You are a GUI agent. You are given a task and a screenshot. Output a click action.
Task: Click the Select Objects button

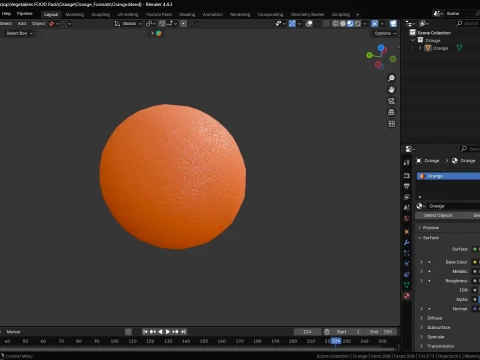point(438,215)
